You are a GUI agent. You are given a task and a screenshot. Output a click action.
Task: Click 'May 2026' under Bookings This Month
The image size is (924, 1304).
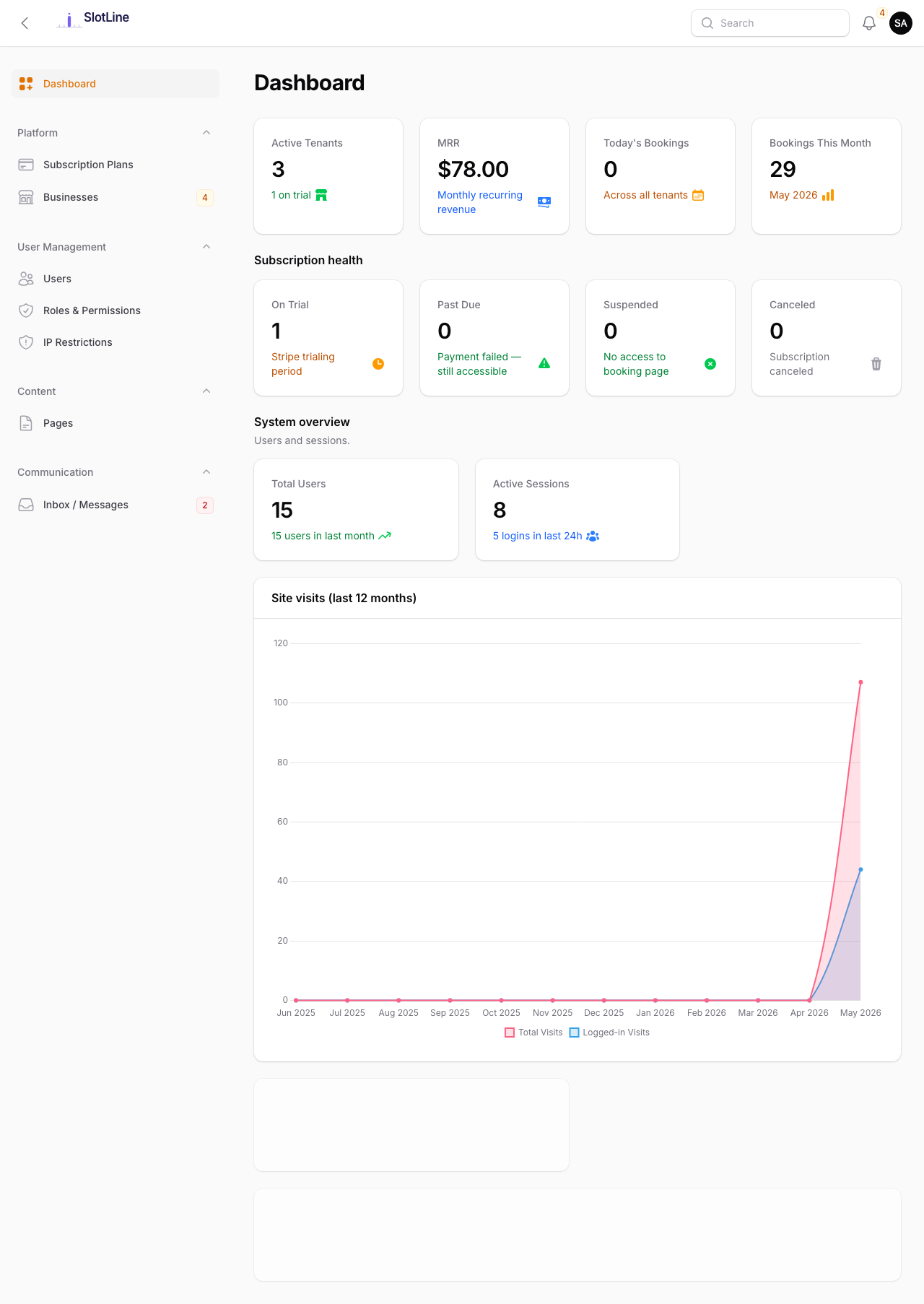tap(793, 195)
